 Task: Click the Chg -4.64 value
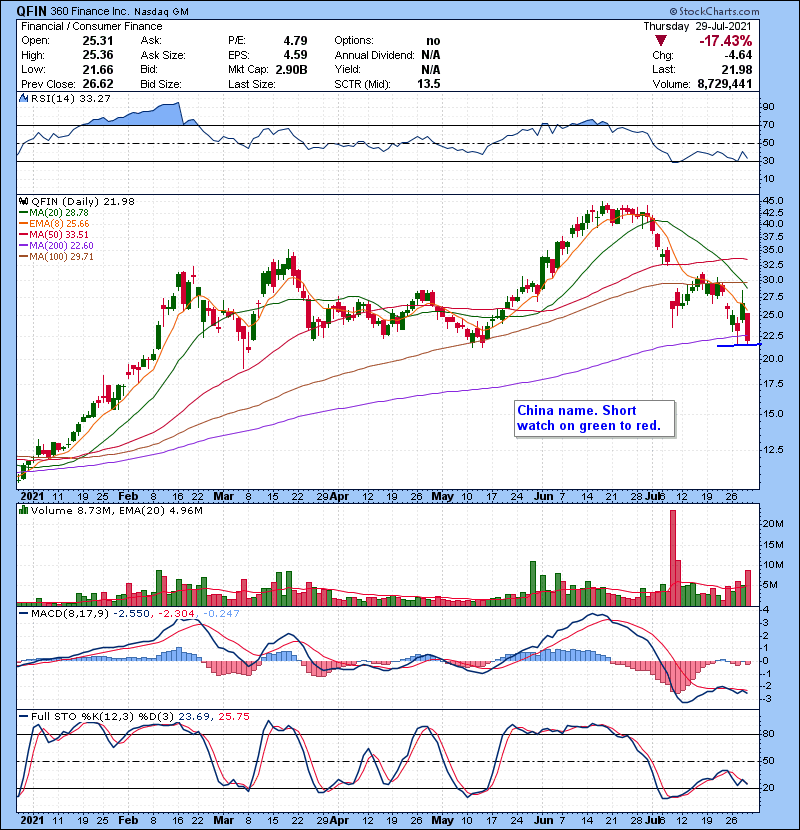739,55
